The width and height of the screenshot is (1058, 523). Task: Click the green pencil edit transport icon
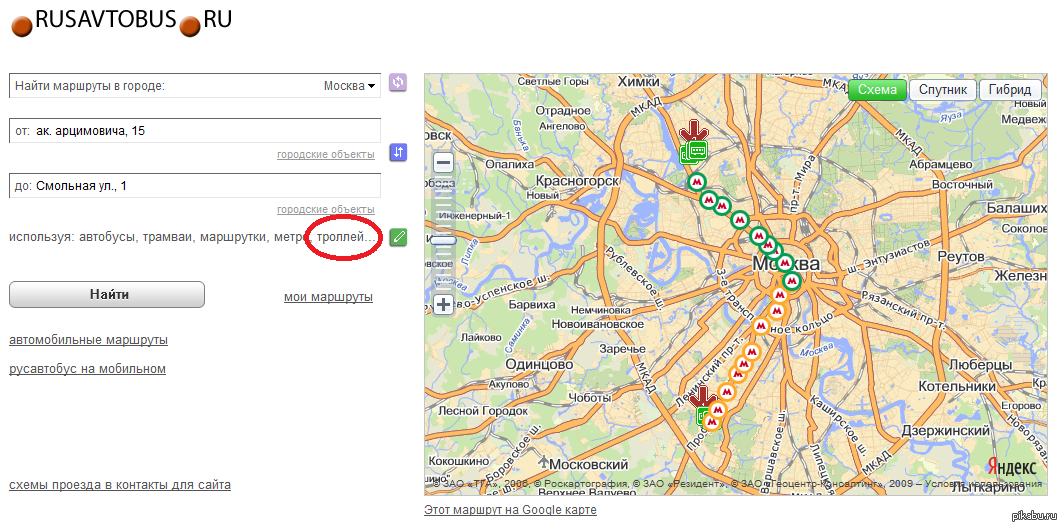[398, 237]
